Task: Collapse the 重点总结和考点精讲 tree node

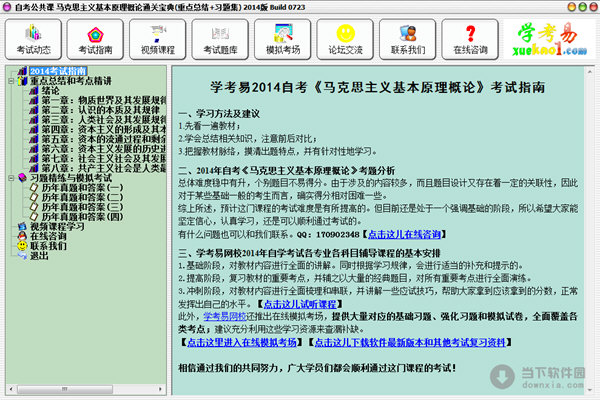Action: tap(11, 81)
